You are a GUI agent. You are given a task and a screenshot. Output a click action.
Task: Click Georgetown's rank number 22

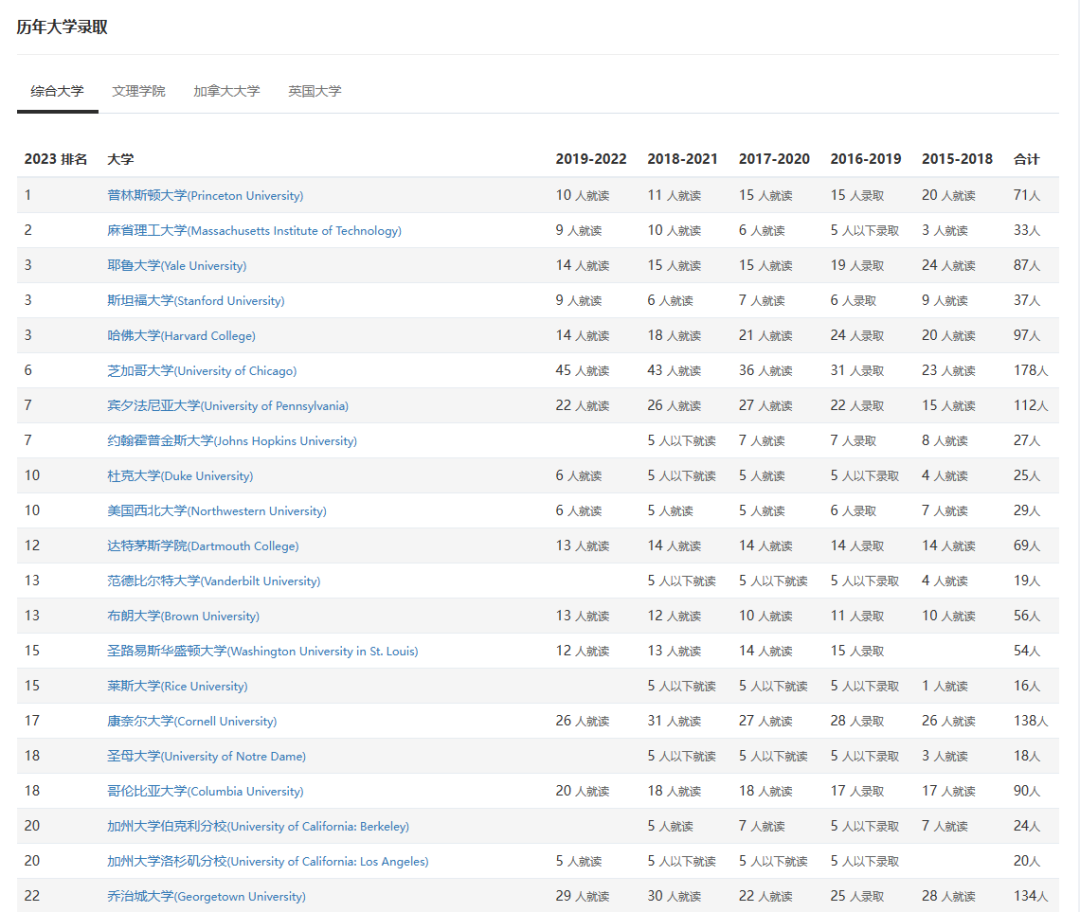32,896
